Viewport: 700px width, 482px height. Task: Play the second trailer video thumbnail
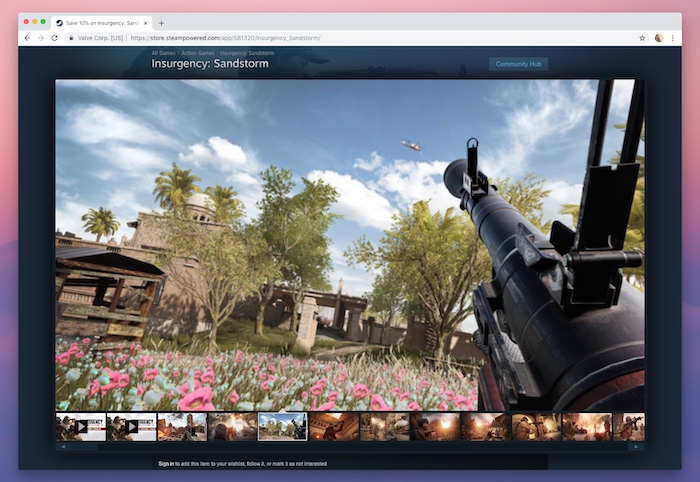[132, 427]
